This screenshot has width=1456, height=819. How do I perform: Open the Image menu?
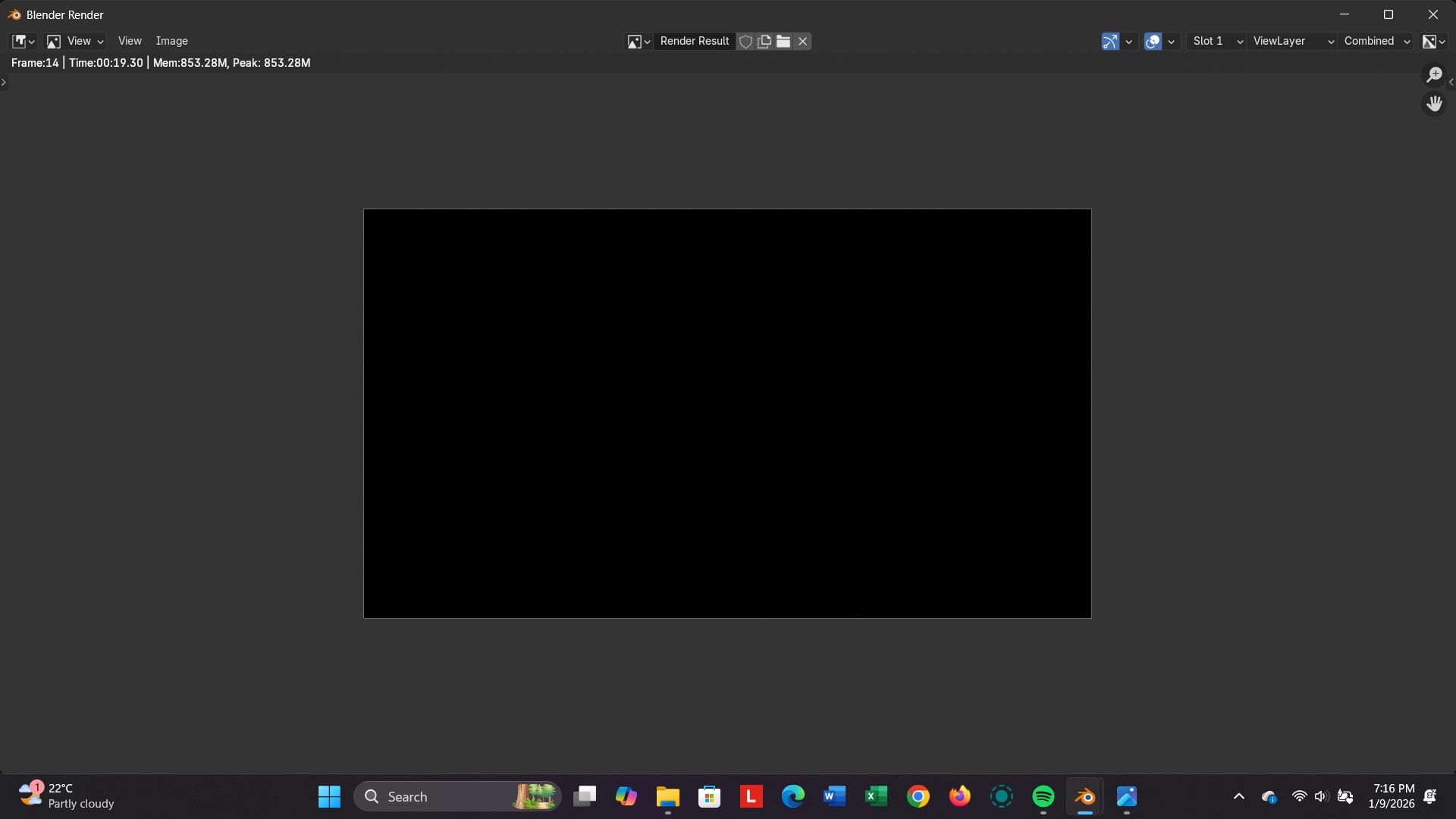(x=171, y=41)
